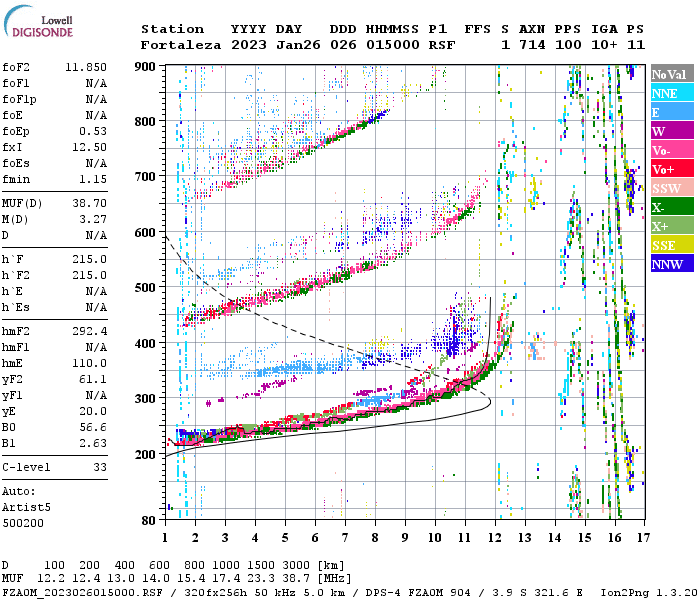The height and width of the screenshot is (600, 700).
Task: Click the MUF 38.7 value for 3000 km
Action: point(296,579)
